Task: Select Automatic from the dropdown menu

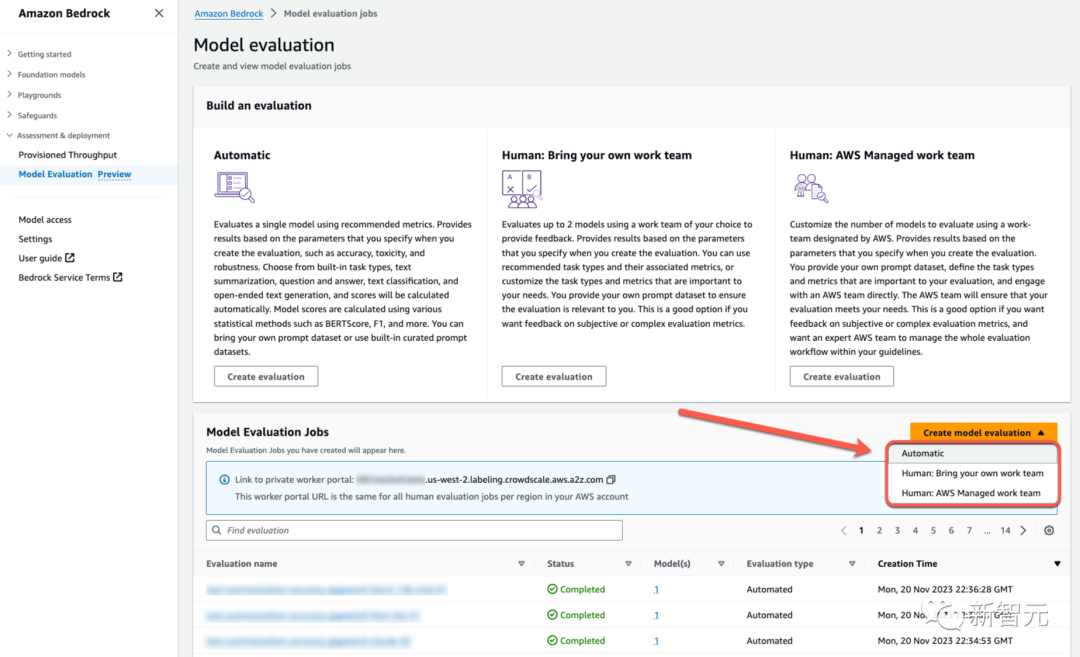Action: (x=922, y=454)
